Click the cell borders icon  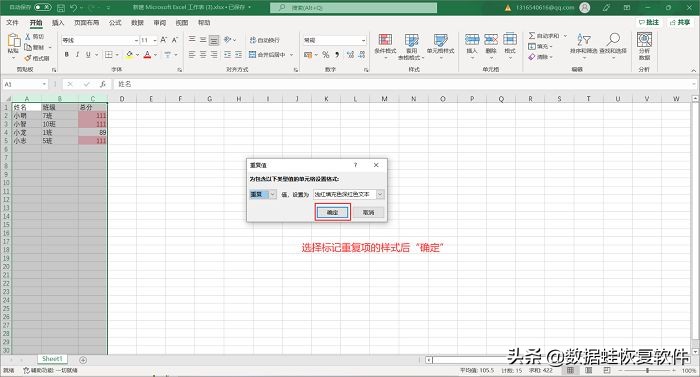[108, 54]
